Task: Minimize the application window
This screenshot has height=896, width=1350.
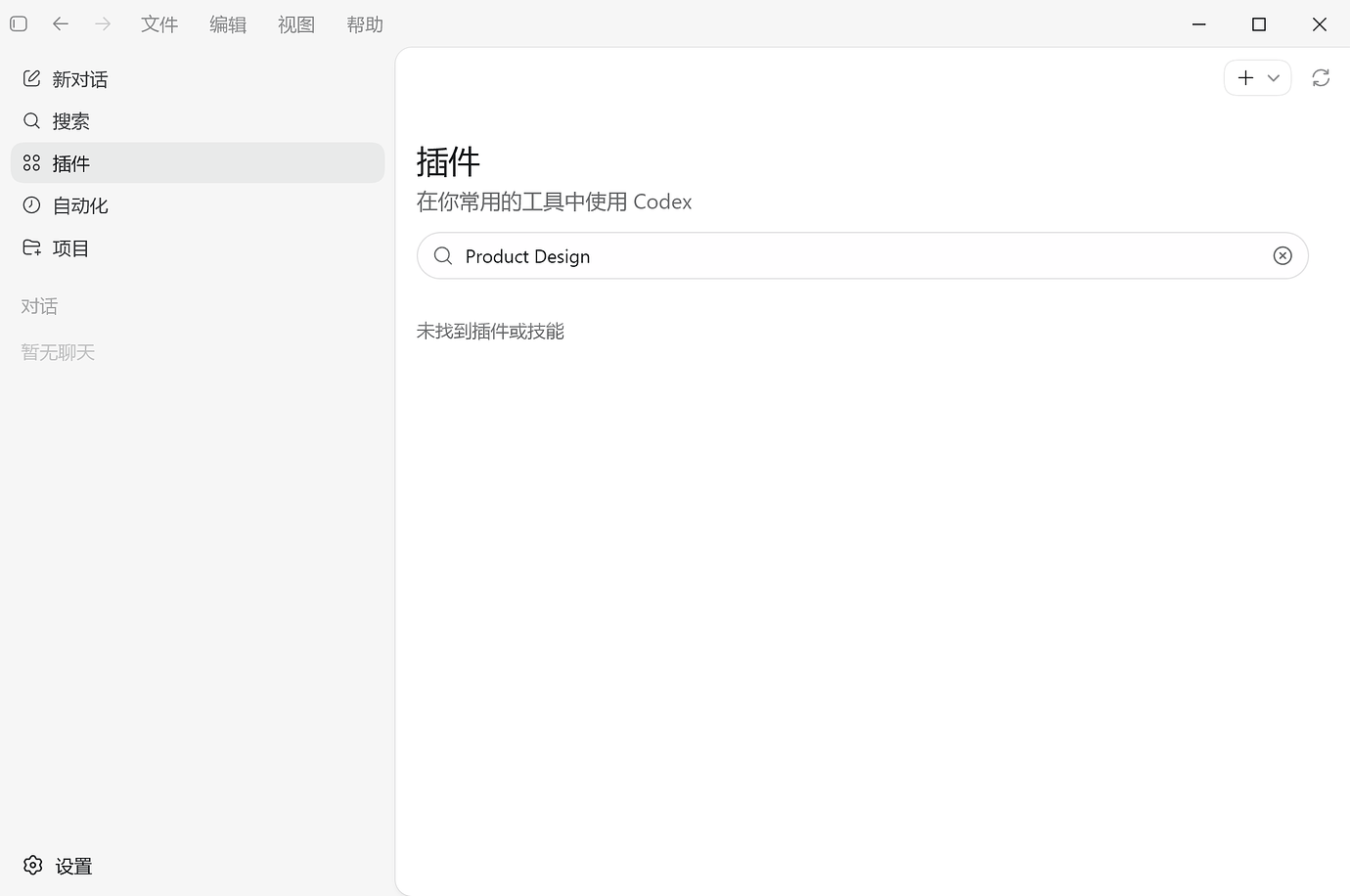Action: click(x=1199, y=24)
